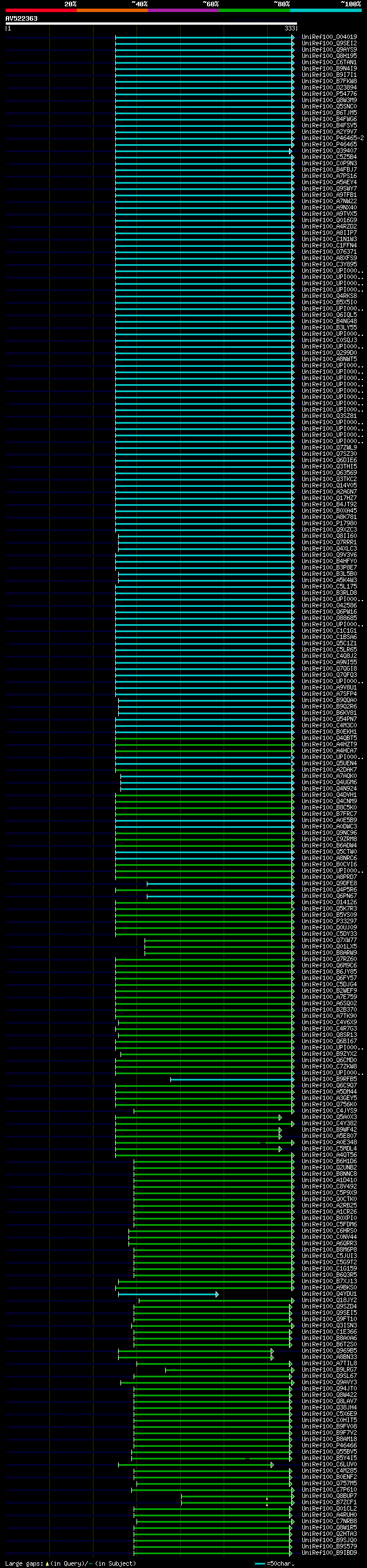Open the UniRef100_A2RB25 entry
Screen dimensions: 367x1568
[329, 1205]
